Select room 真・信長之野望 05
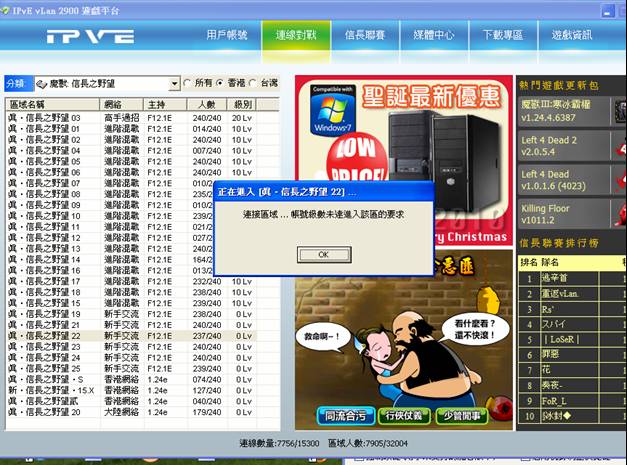 [131, 162]
